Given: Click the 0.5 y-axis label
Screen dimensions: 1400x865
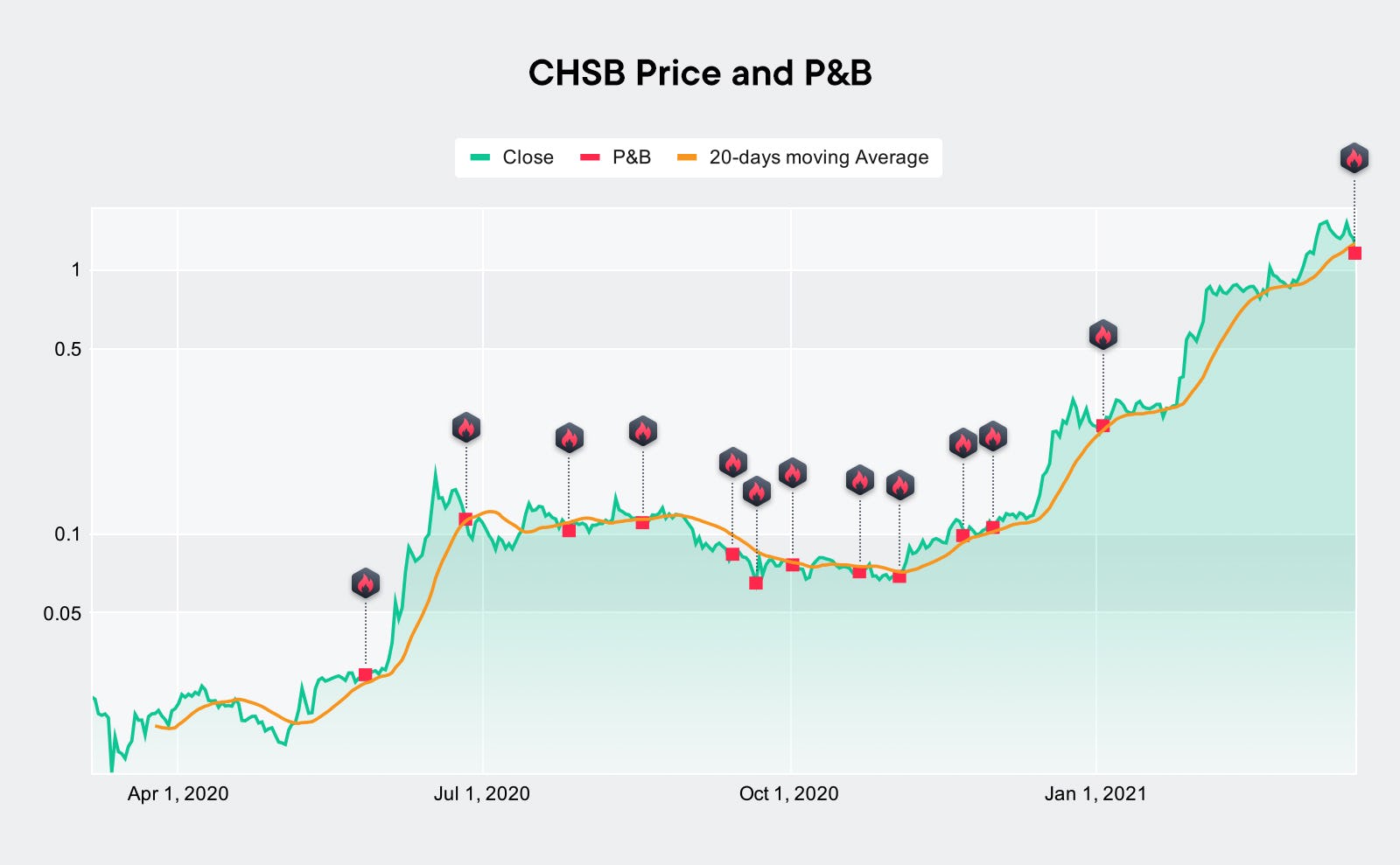Looking at the screenshot, I should (68, 349).
